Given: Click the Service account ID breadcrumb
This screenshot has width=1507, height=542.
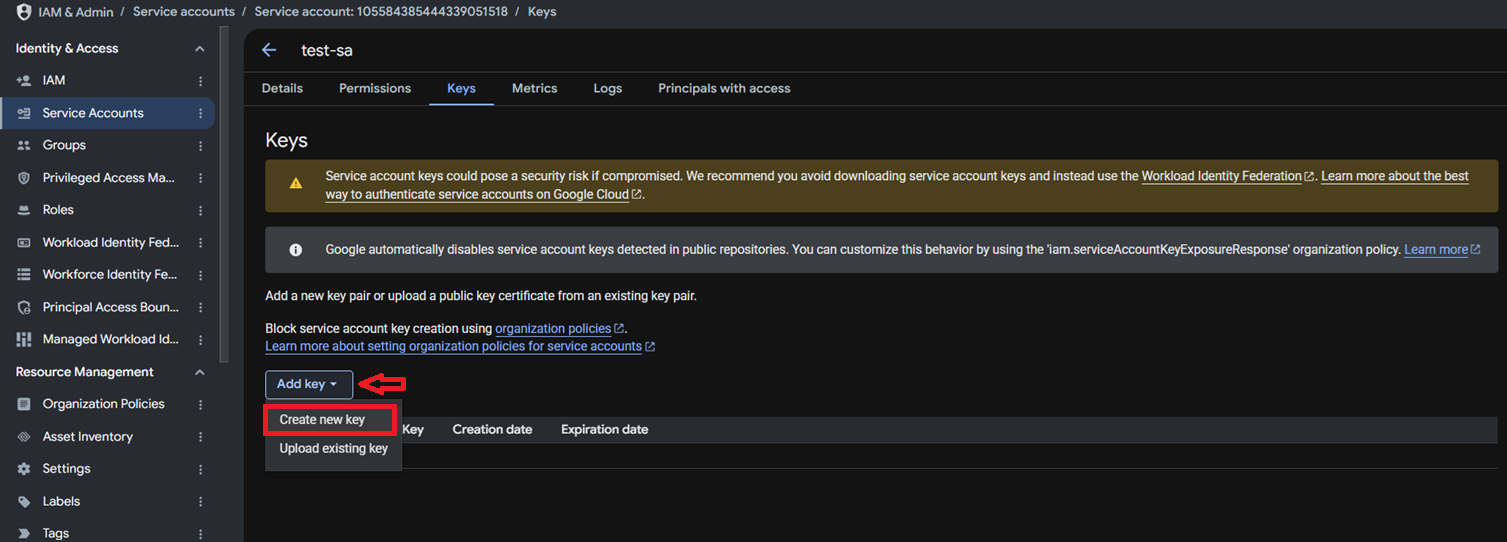Looking at the screenshot, I should coord(381,12).
